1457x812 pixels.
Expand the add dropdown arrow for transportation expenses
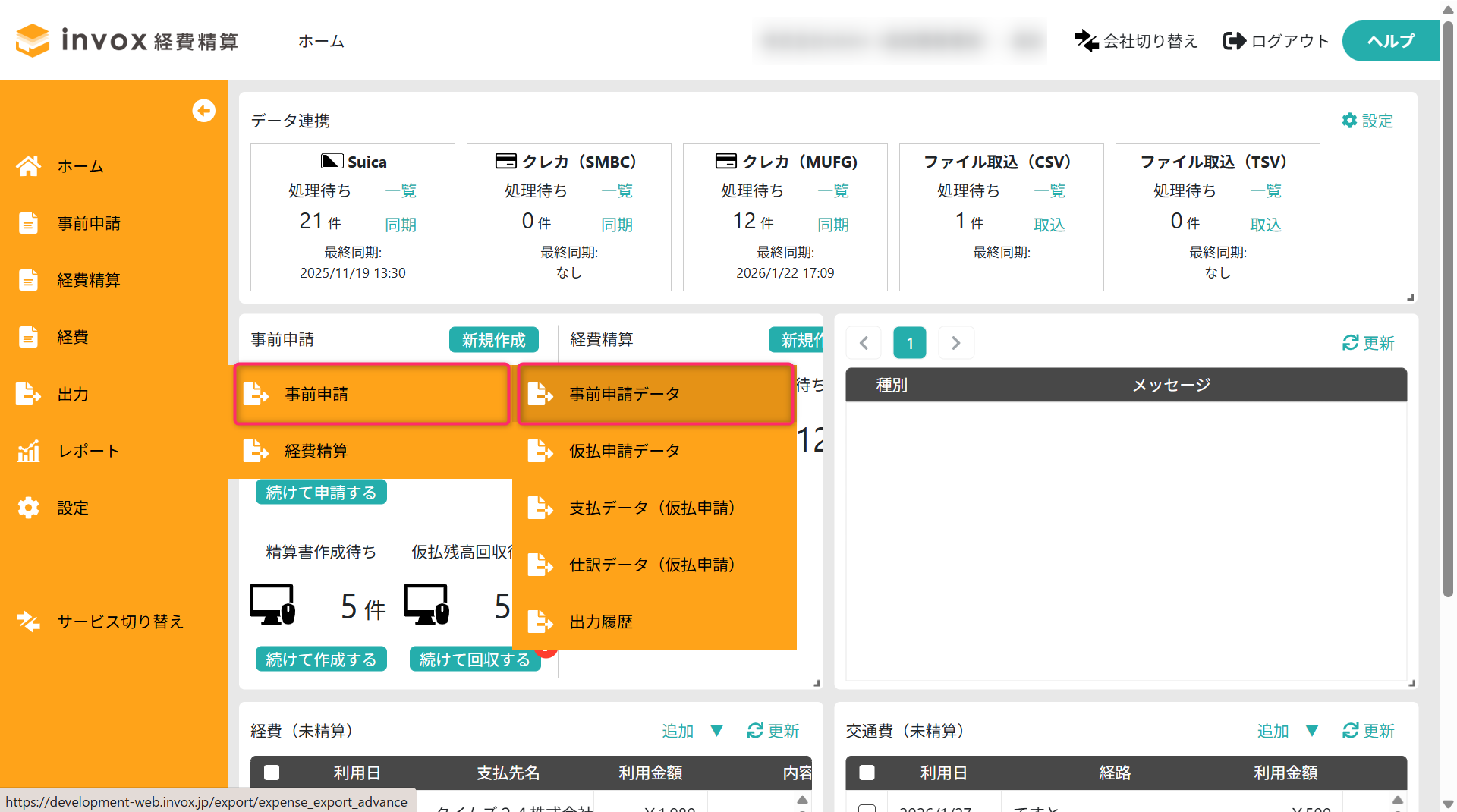click(1311, 731)
